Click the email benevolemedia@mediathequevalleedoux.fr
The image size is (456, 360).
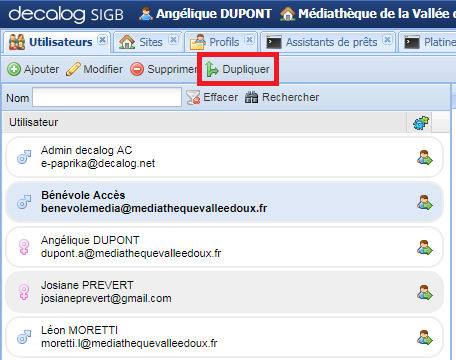tap(154, 209)
